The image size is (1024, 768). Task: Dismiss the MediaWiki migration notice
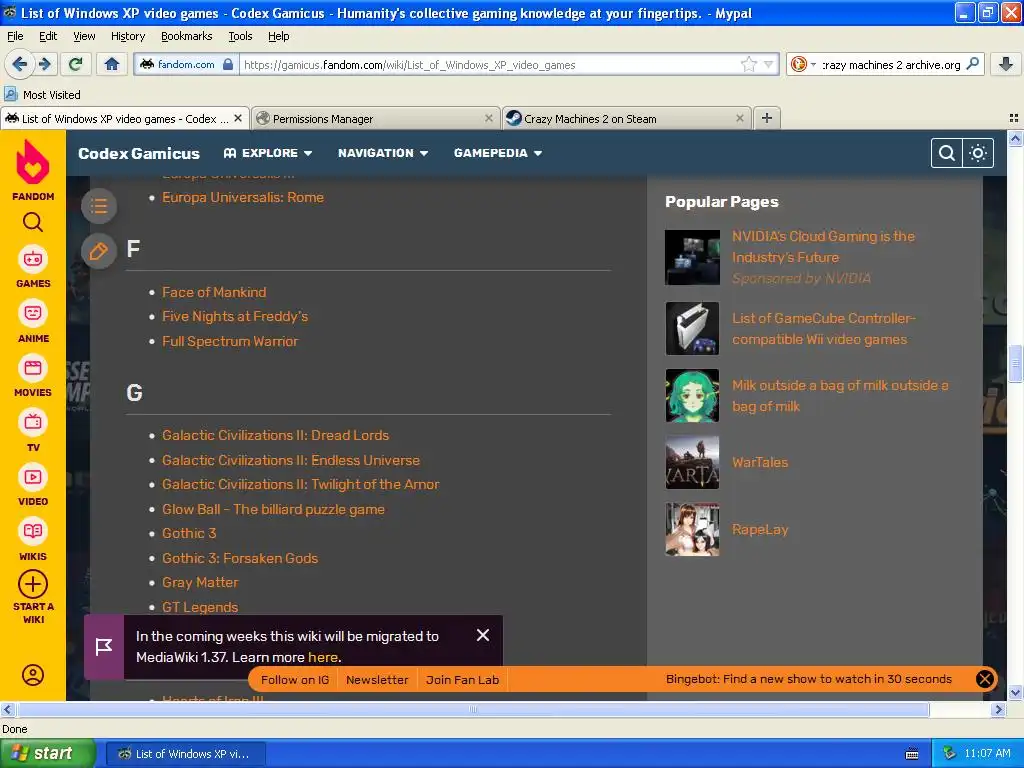483,635
